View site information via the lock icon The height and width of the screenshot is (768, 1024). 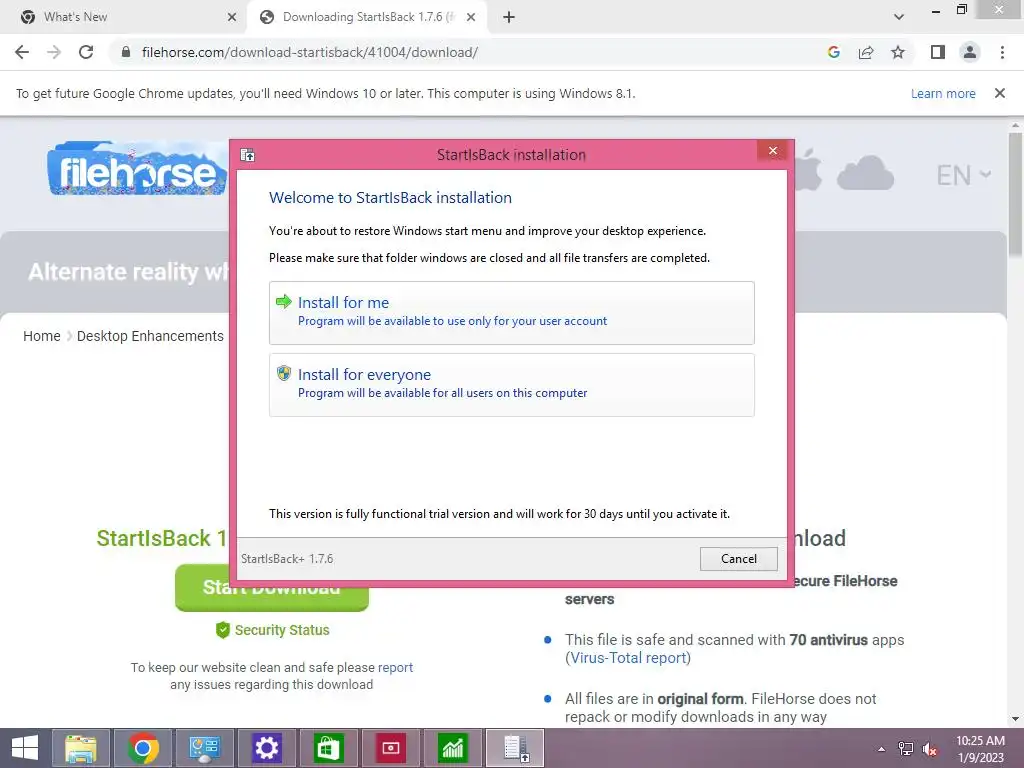click(126, 52)
